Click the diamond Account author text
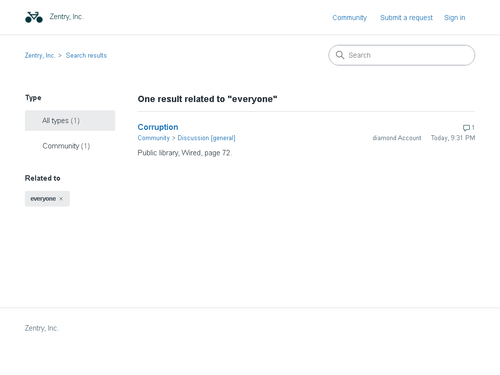 pyautogui.click(x=397, y=138)
